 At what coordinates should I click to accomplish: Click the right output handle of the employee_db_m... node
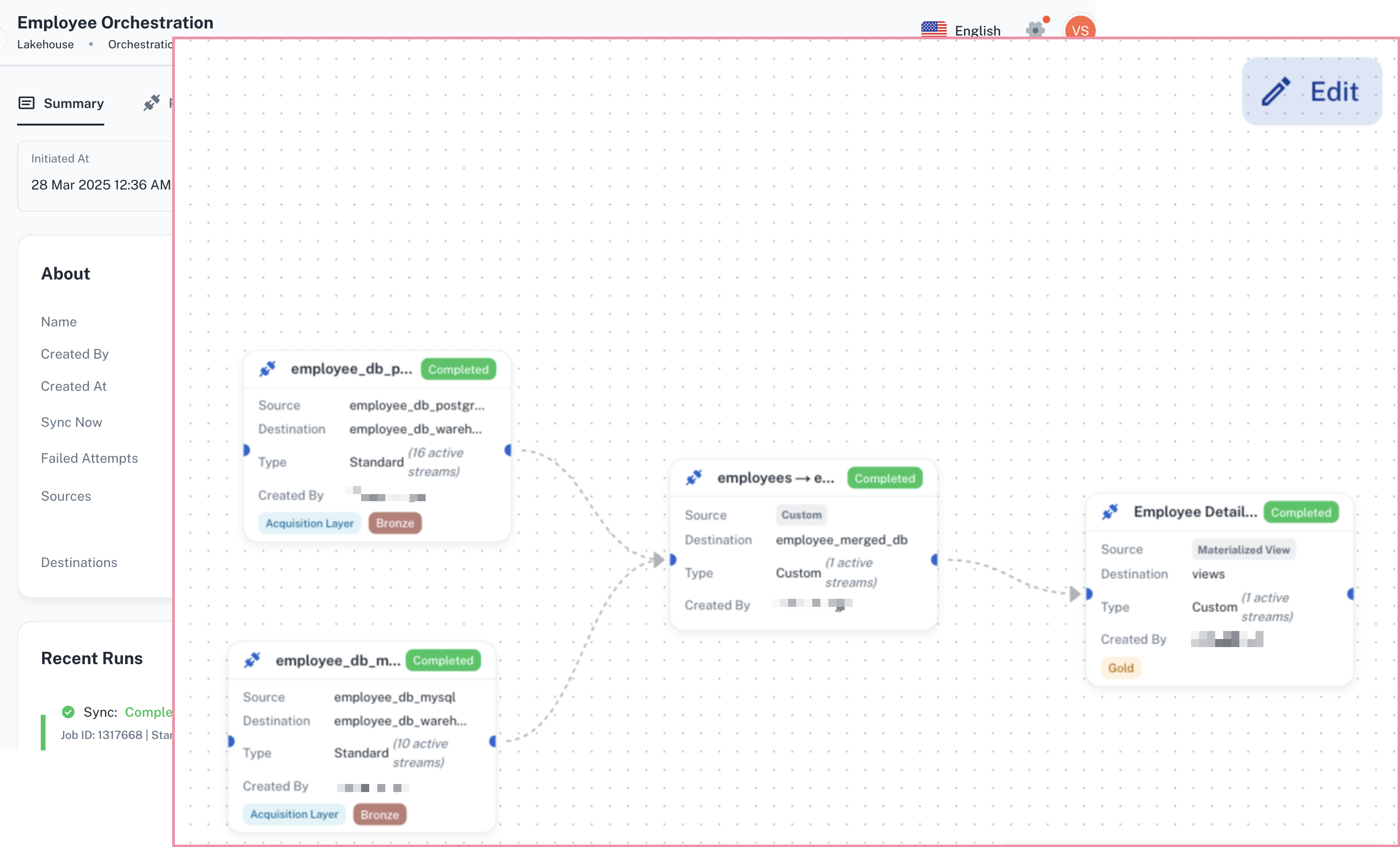click(492, 741)
